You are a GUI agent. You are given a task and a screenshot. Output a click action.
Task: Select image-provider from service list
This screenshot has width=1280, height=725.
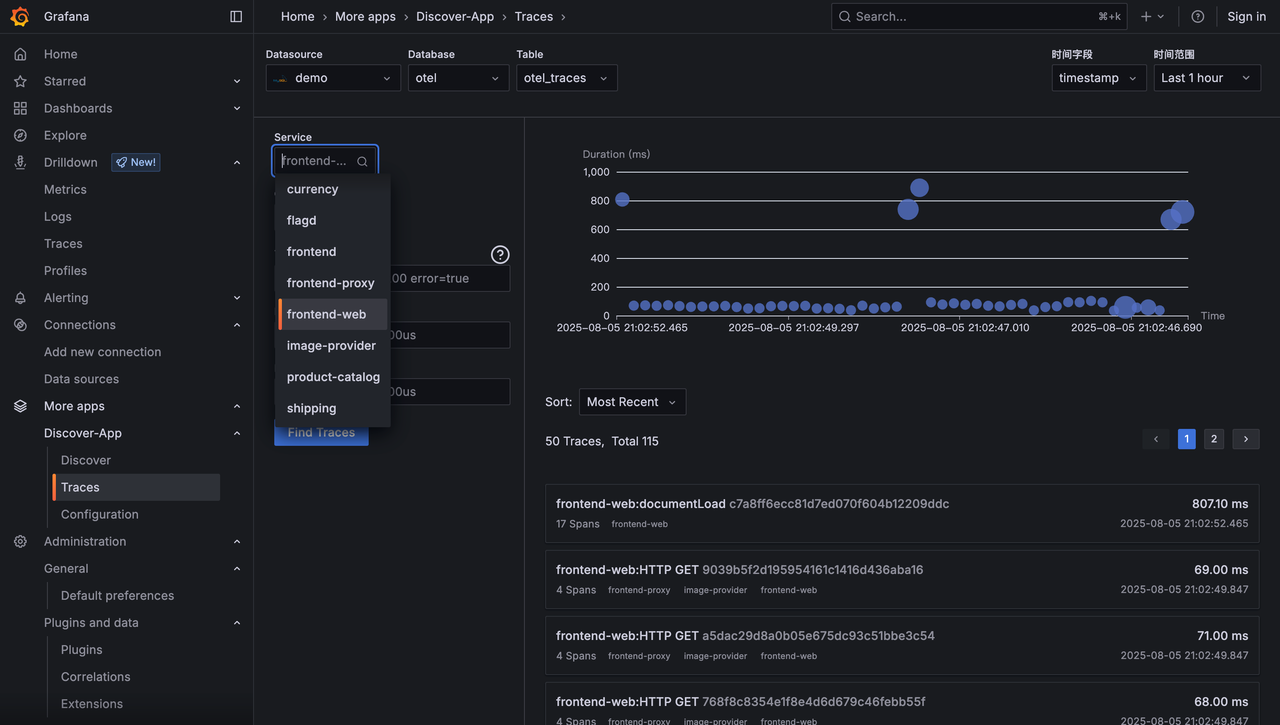[333, 346]
